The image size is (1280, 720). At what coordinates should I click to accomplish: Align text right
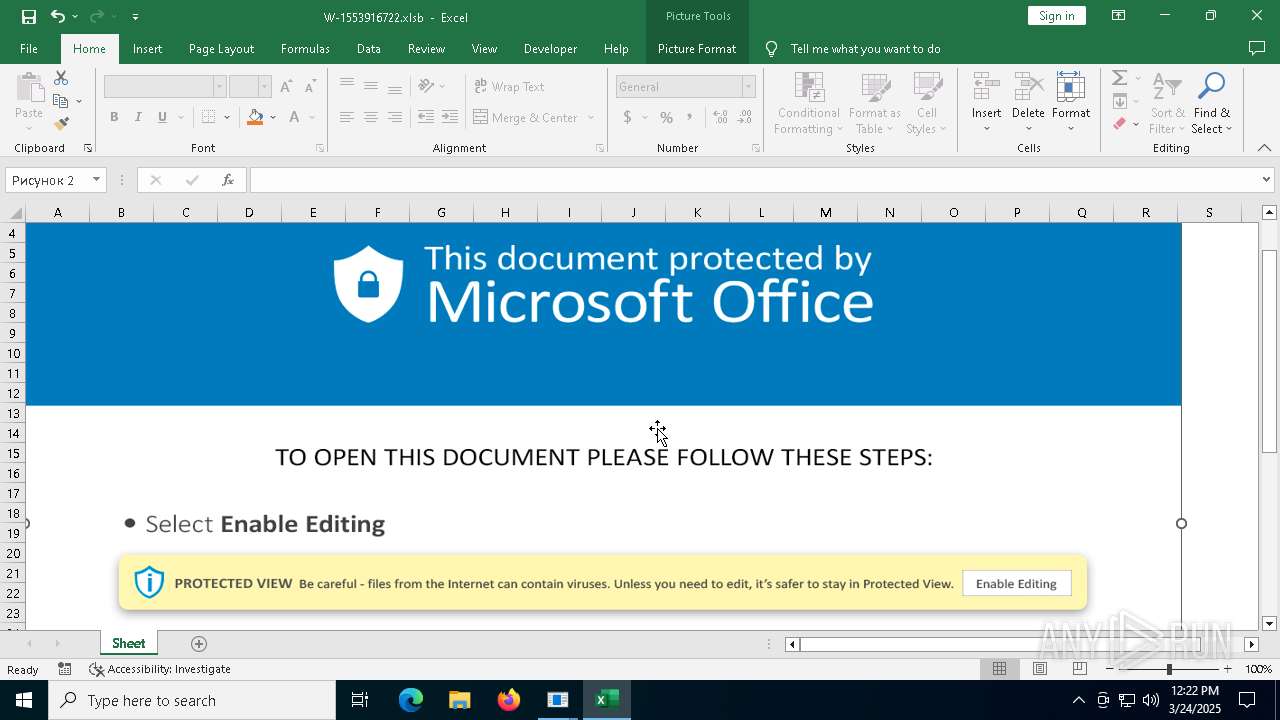[395, 117]
